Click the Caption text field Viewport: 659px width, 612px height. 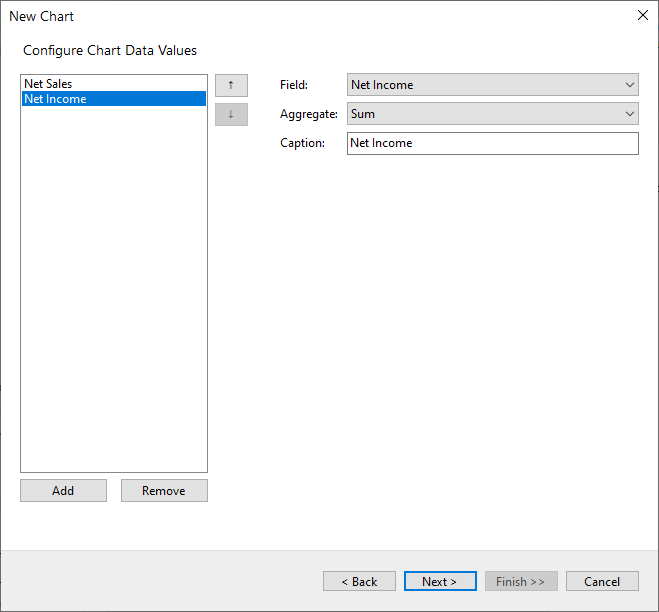click(493, 143)
